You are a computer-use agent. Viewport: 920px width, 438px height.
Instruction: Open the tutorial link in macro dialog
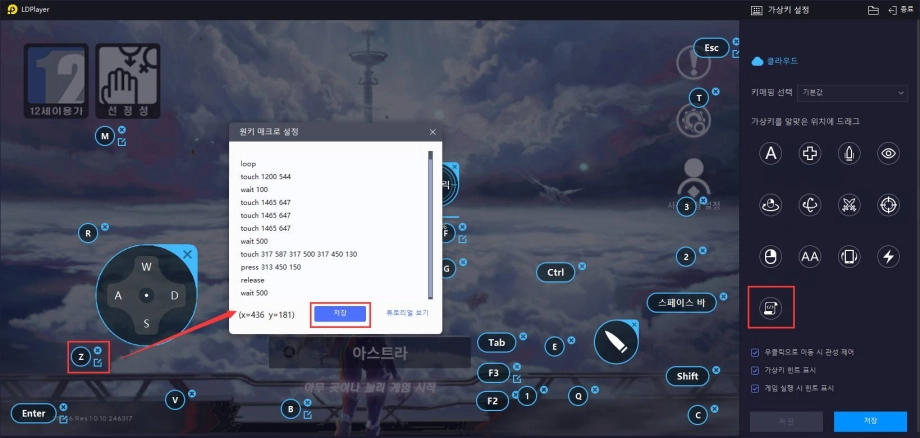[407, 314]
